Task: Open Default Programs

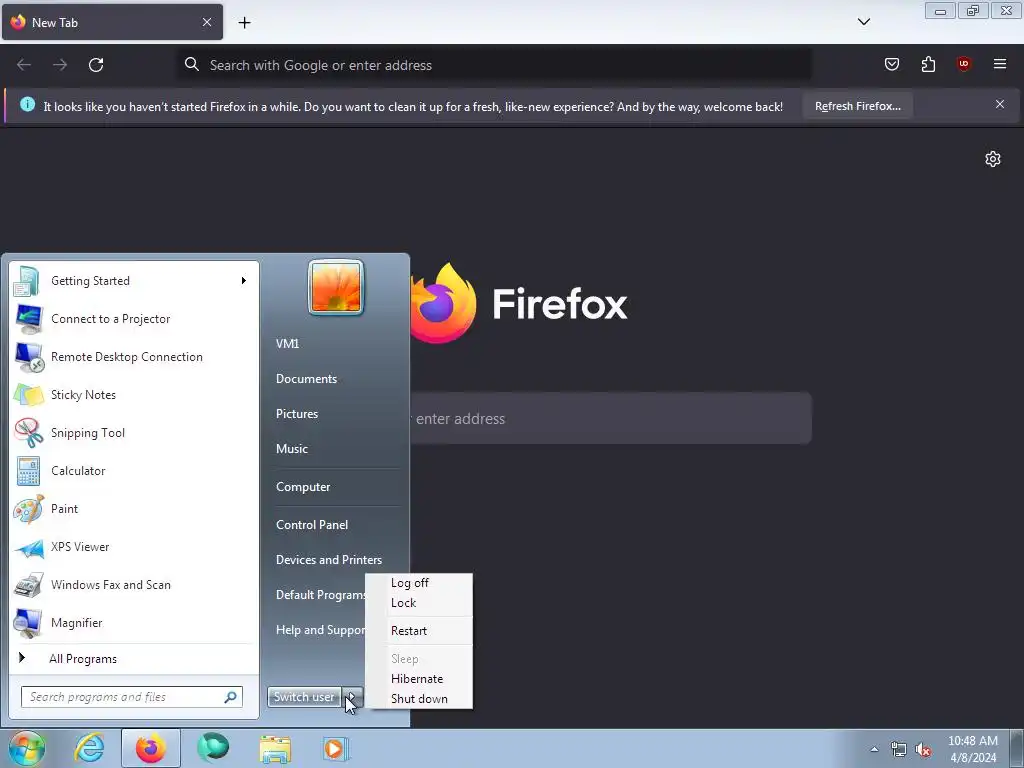Action: pyautogui.click(x=320, y=595)
